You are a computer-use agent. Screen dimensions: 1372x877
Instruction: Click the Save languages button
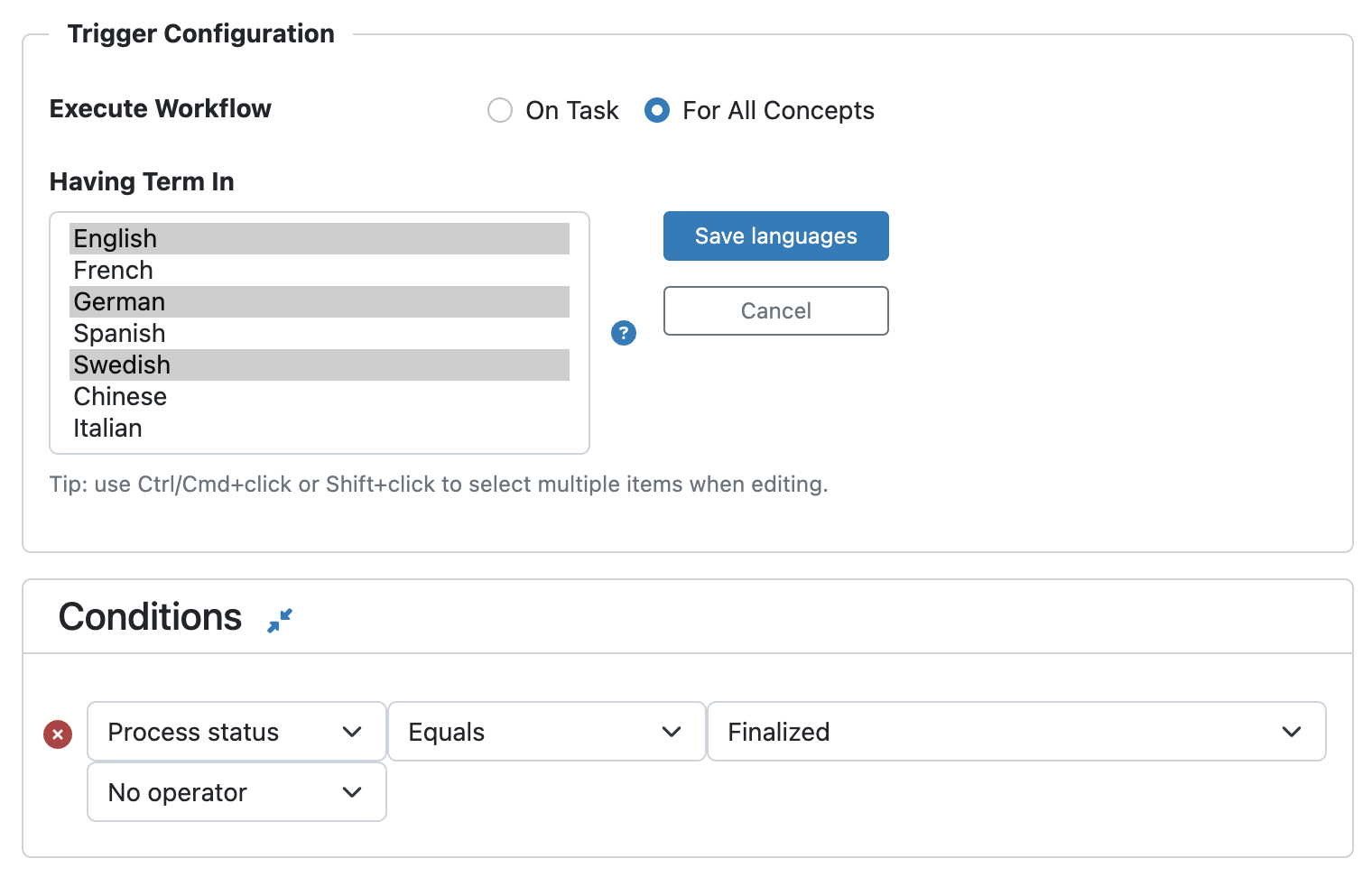click(776, 235)
